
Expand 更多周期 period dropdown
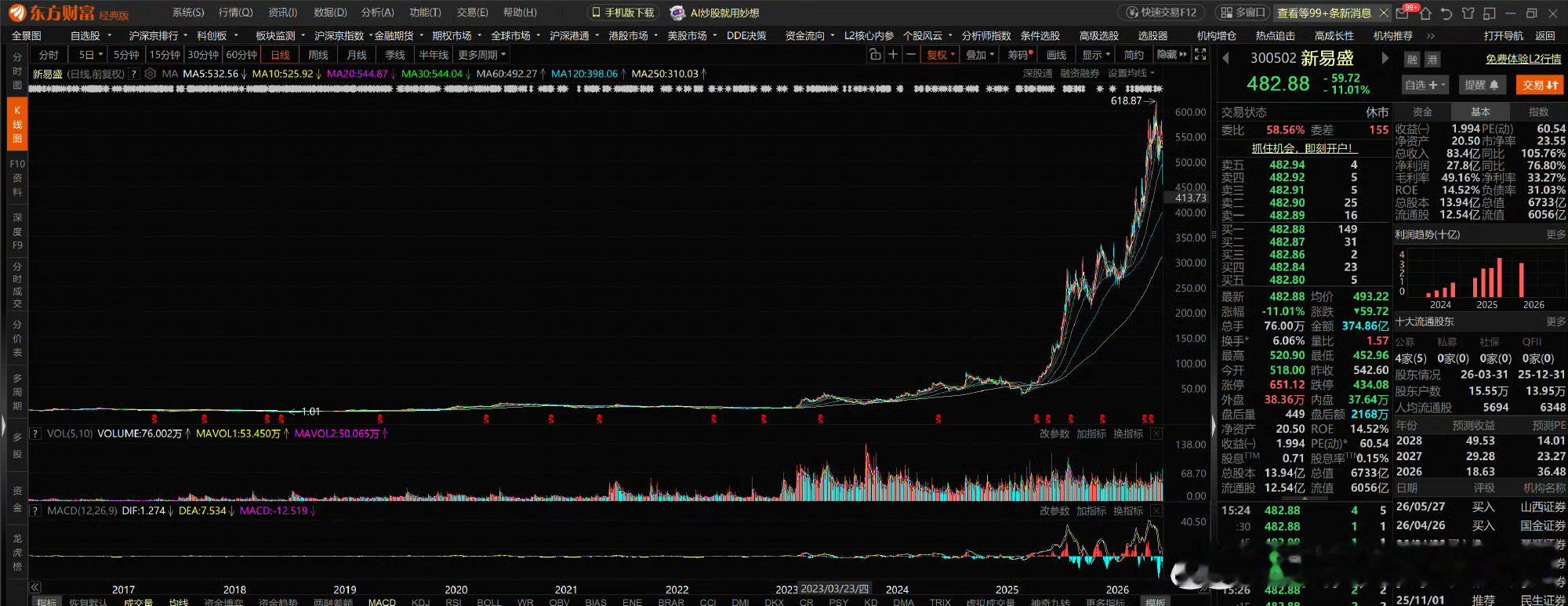coord(482,55)
